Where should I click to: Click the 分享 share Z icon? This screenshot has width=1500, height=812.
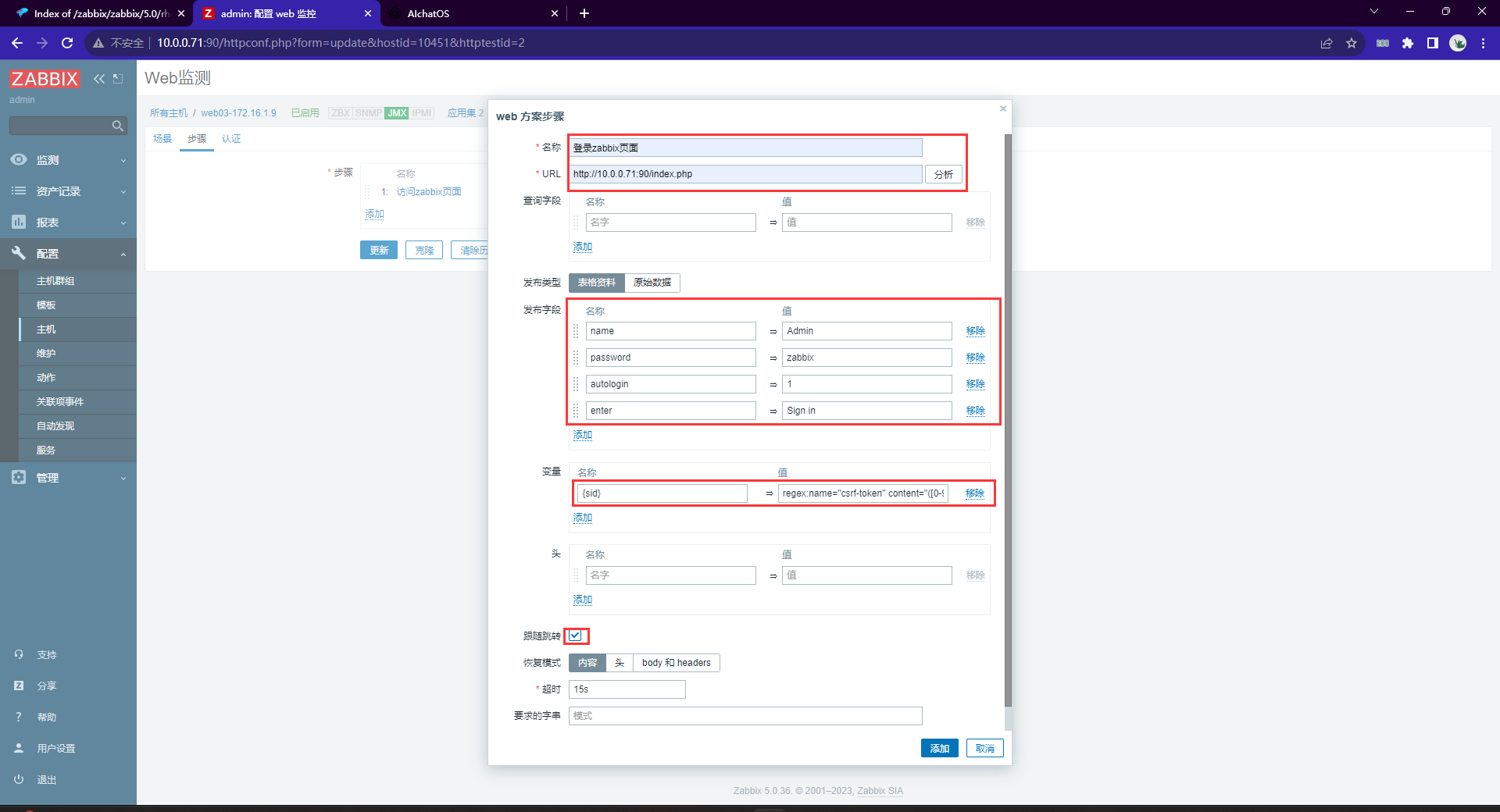tap(19, 686)
